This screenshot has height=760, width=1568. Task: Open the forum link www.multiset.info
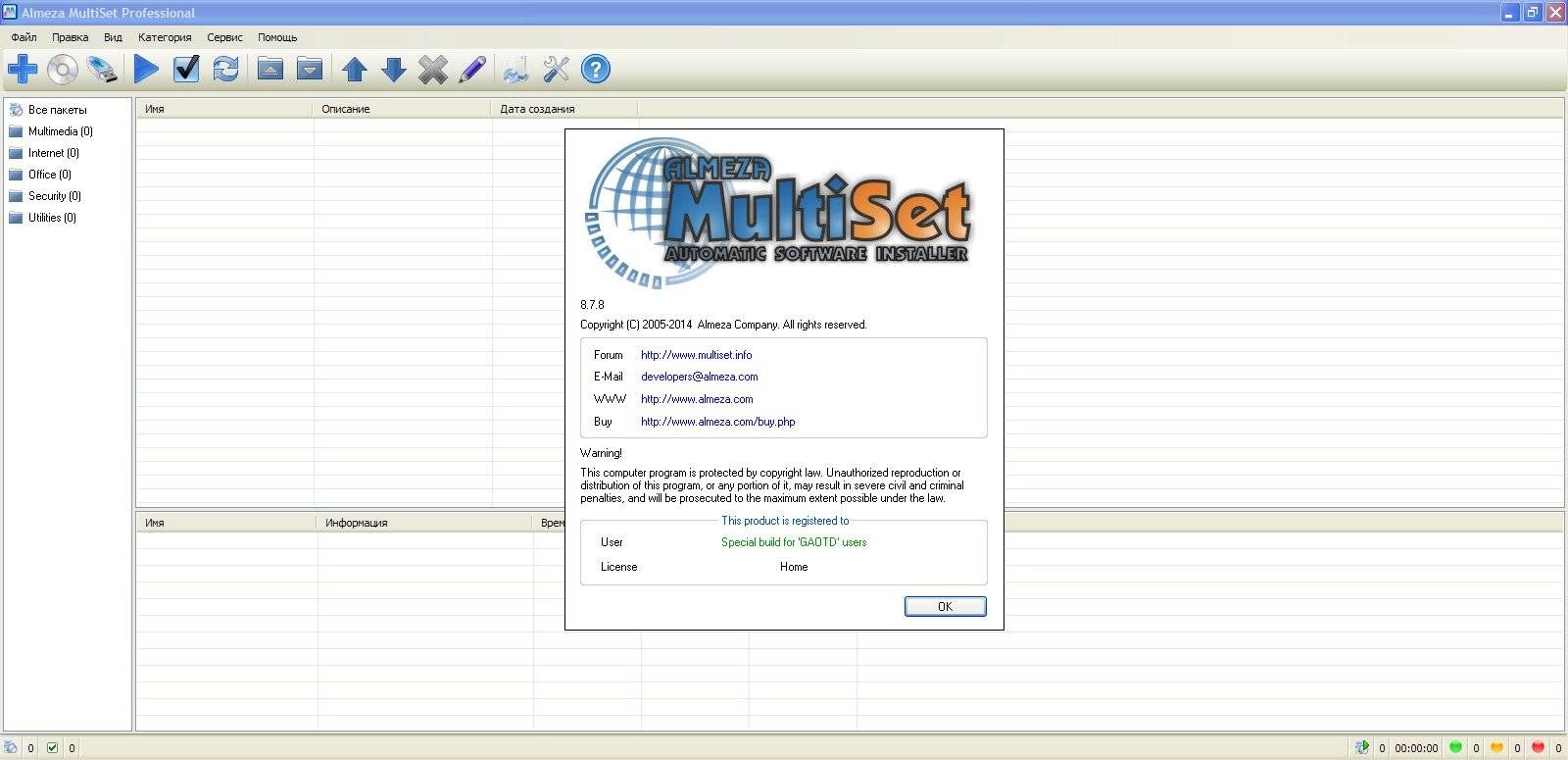click(x=697, y=355)
